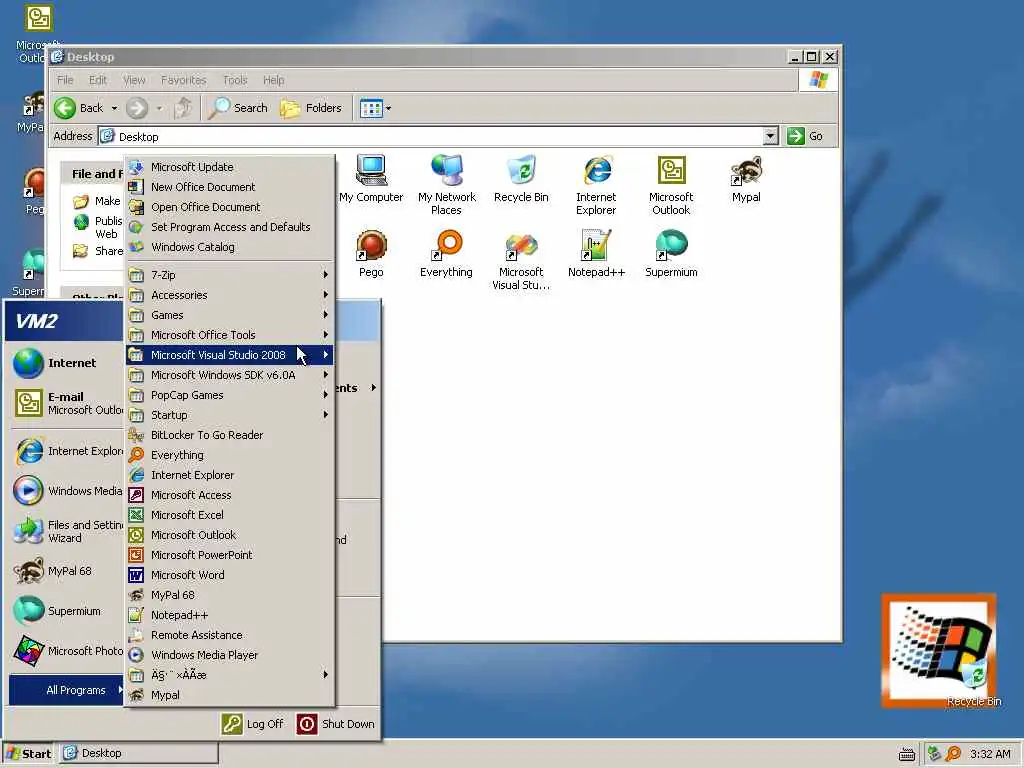1024x768 pixels.
Task: Expand Microsoft Office Tools folder
Action: (x=230, y=335)
